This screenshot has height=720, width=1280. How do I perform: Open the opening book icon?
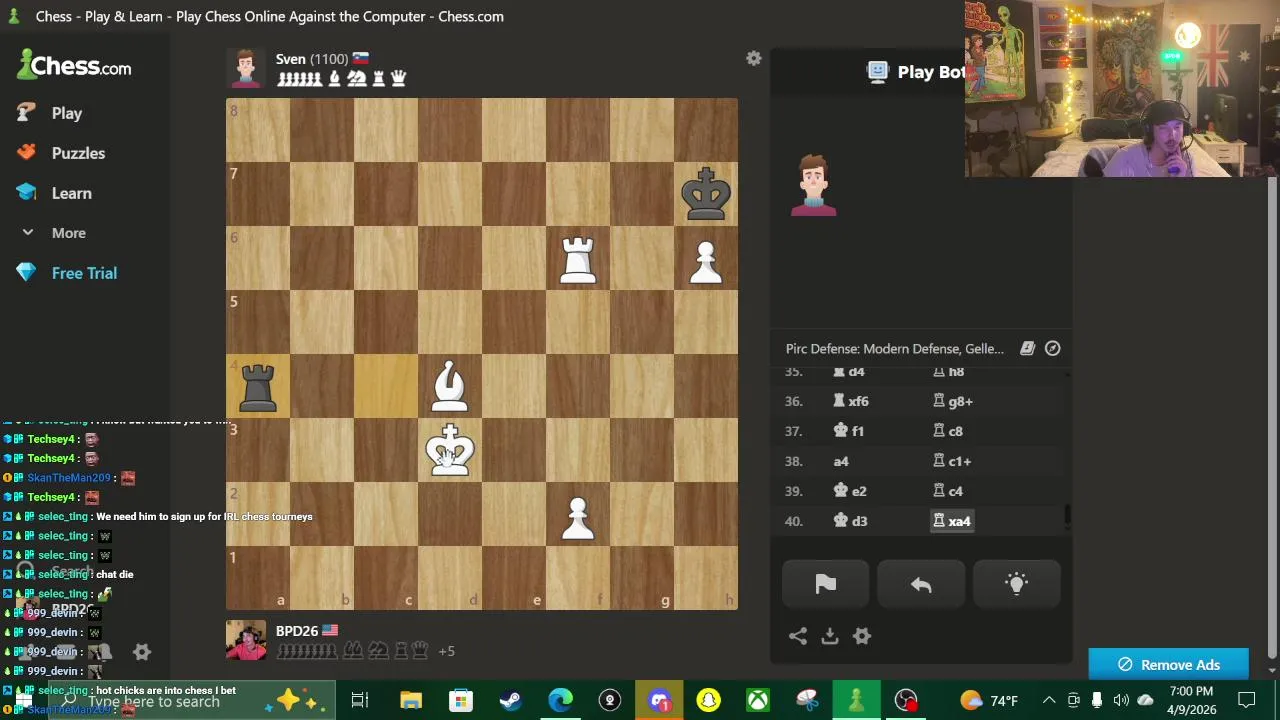1027,348
